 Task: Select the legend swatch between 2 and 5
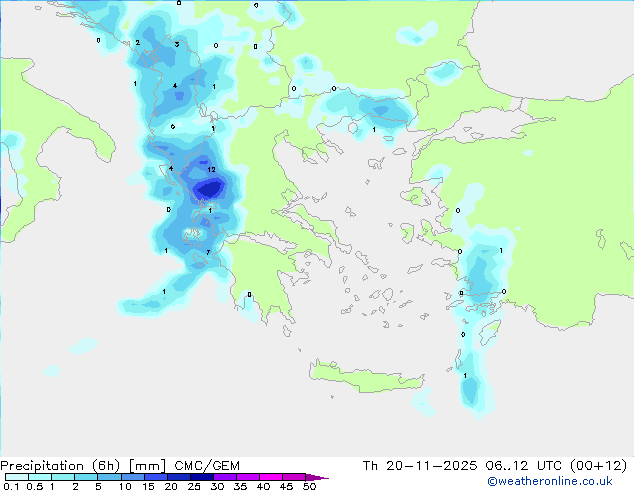pyautogui.click(x=86, y=477)
